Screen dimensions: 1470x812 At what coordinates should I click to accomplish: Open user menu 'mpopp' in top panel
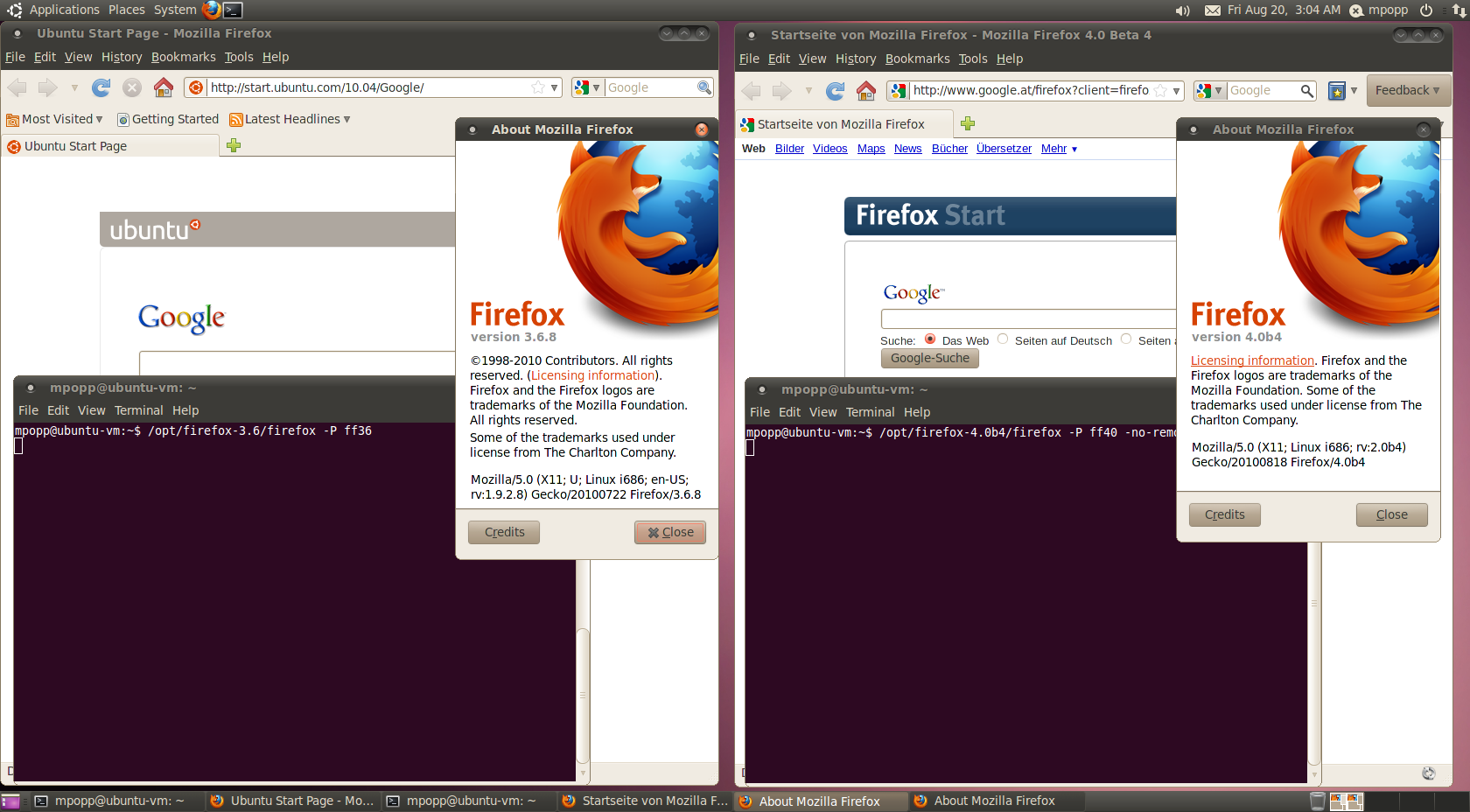point(1379,10)
